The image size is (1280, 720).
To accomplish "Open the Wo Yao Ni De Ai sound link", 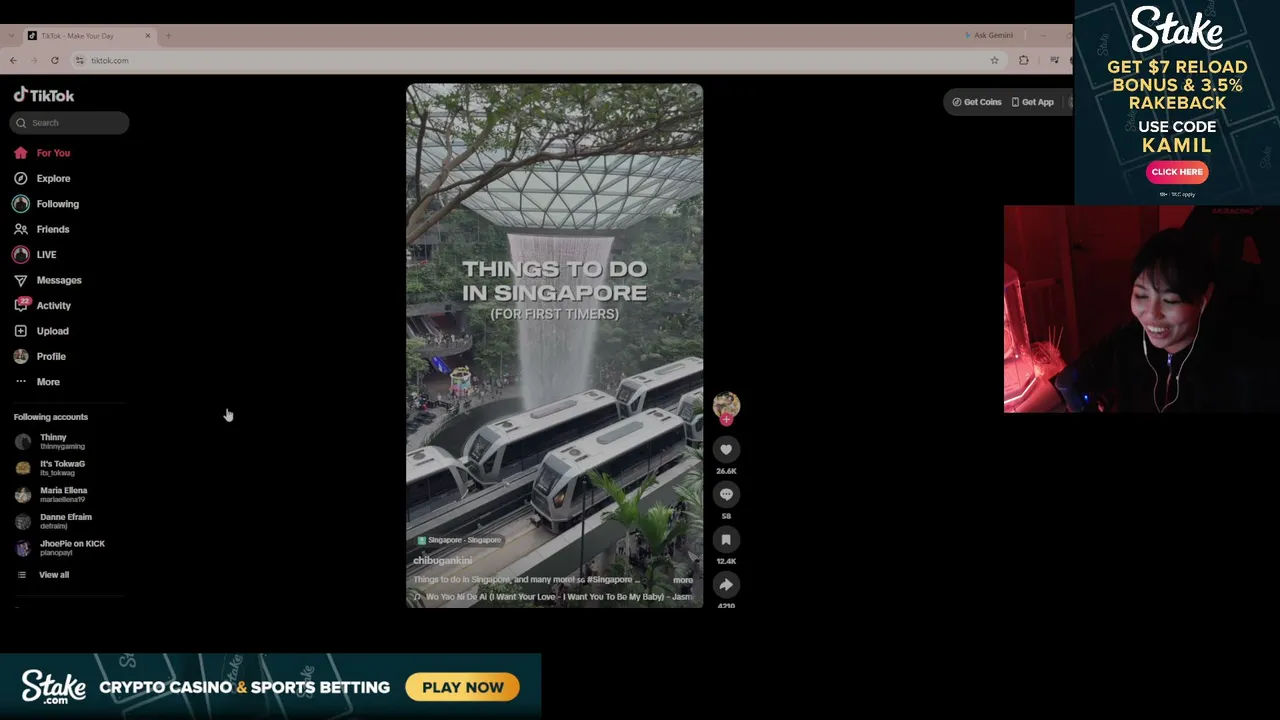I will click(553, 597).
